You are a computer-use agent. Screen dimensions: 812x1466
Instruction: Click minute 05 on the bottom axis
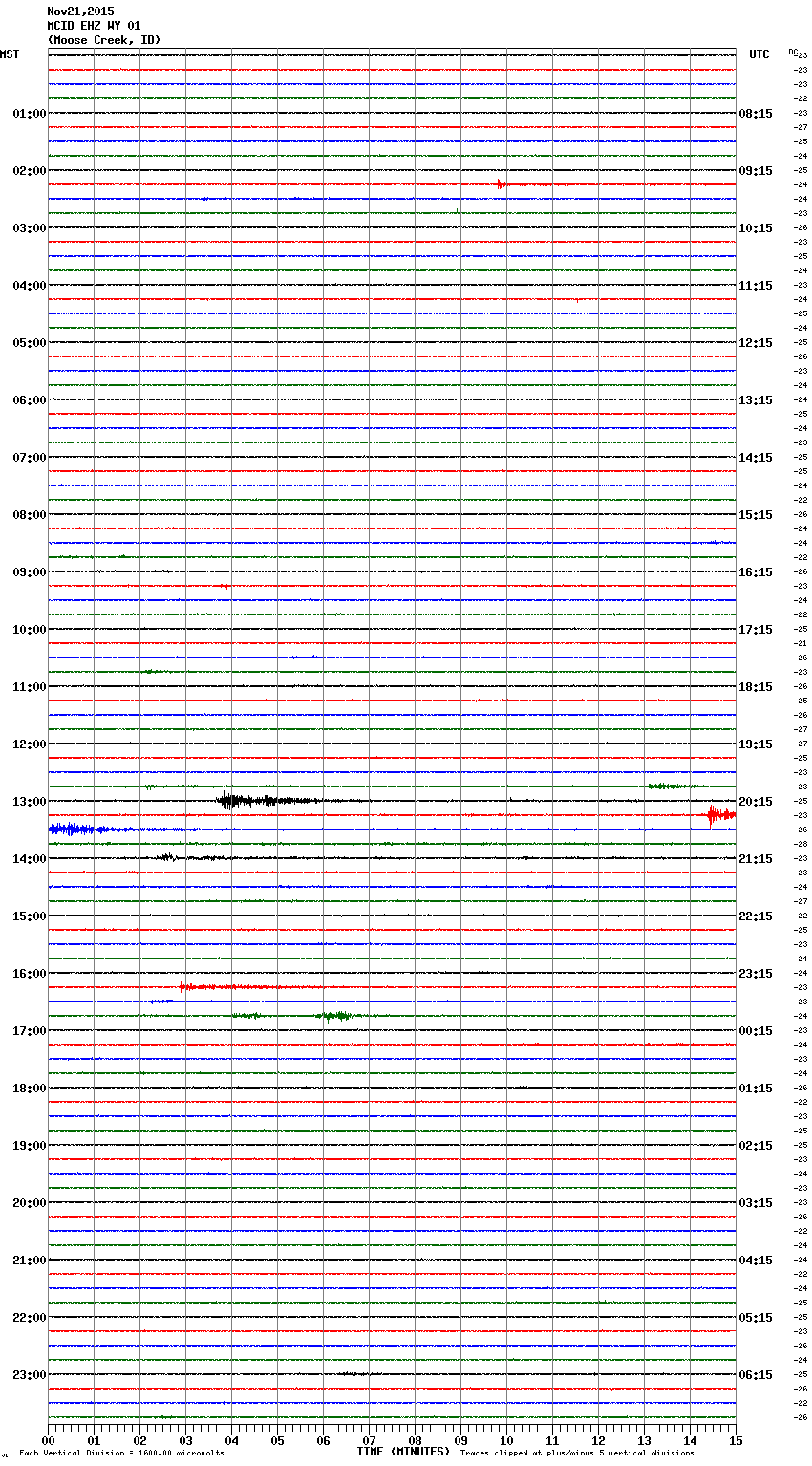pyautogui.click(x=277, y=1440)
